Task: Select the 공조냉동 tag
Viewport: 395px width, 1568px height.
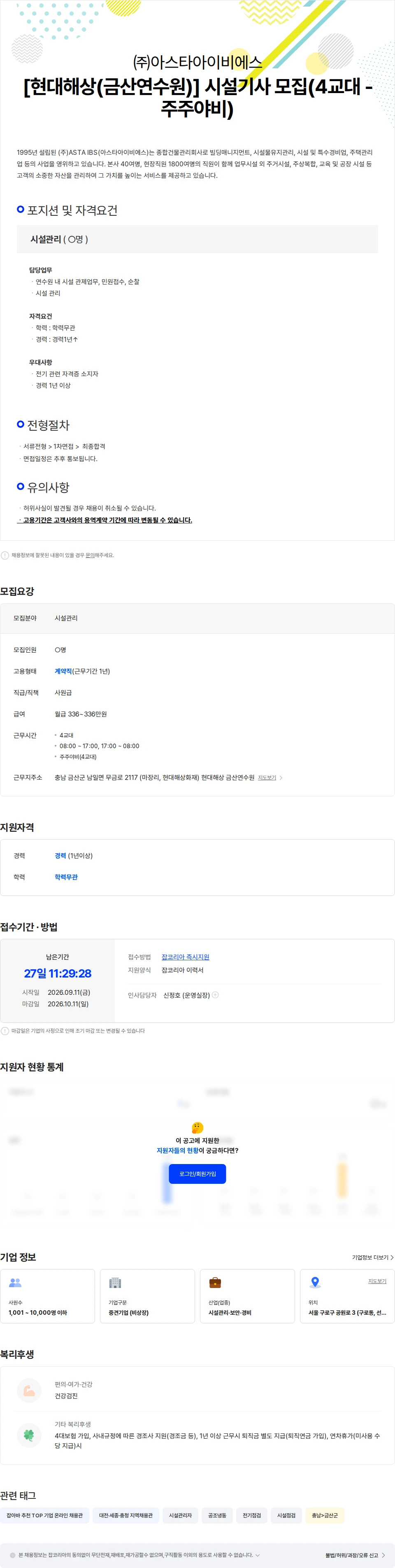Action: 217,1515
